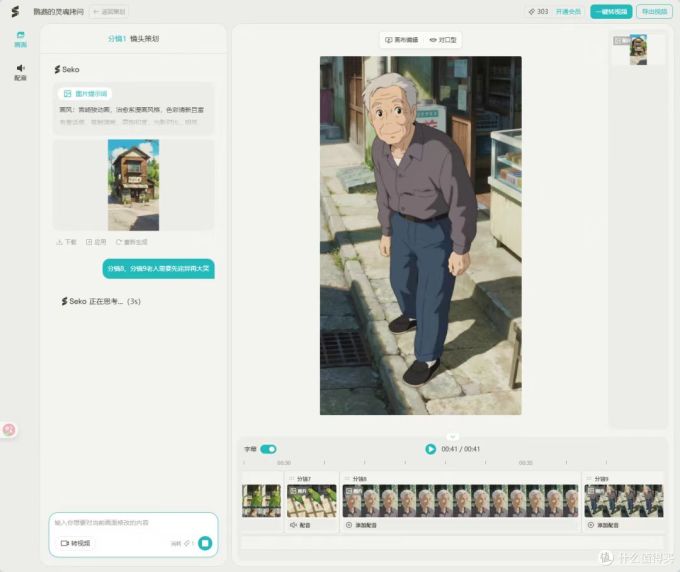Apply the generated house image
Screen dimensions: 680x572
pyautogui.click(x=96, y=242)
